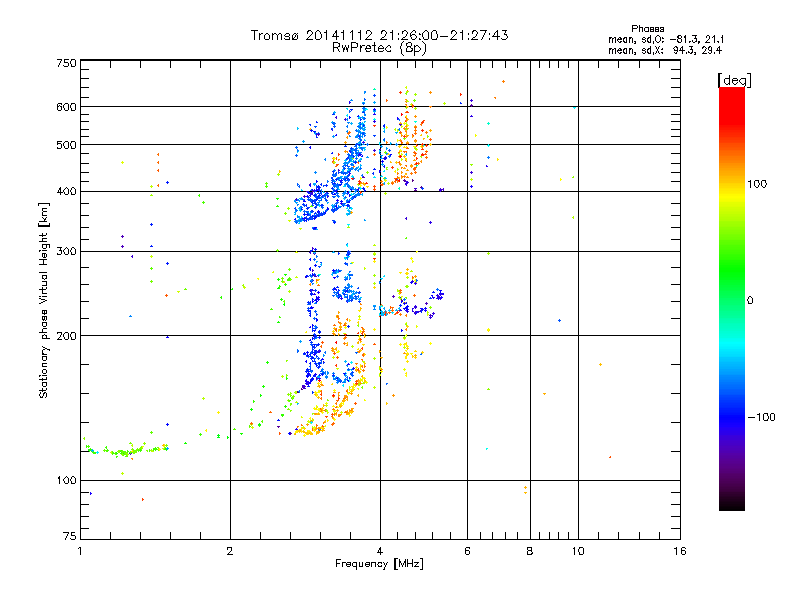The image size is (800, 600).
Task: Click the x-axis '4' frequency label
Action: [x=380, y=551]
